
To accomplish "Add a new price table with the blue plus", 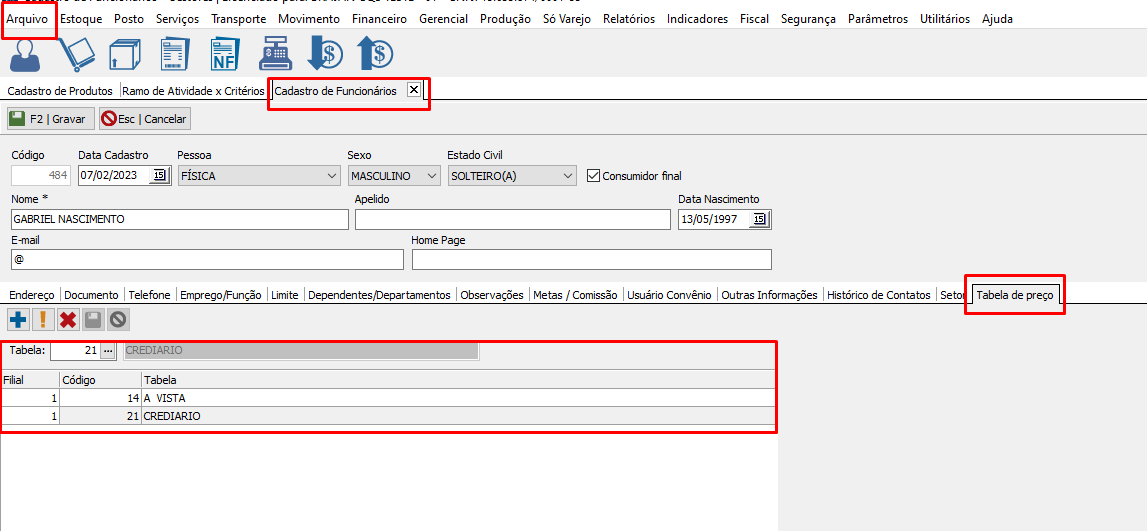I will pos(18,319).
